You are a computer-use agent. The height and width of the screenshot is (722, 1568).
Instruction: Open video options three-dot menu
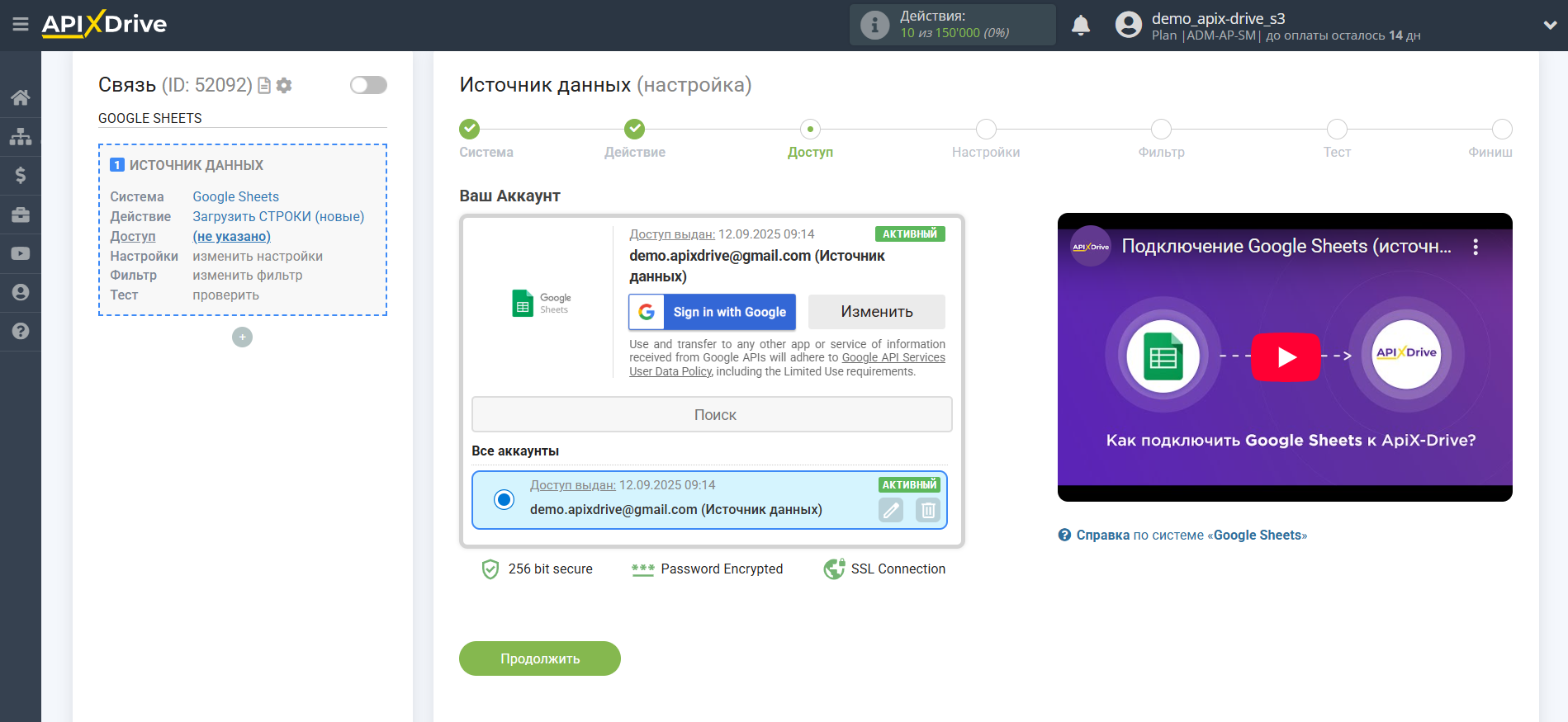1476,247
